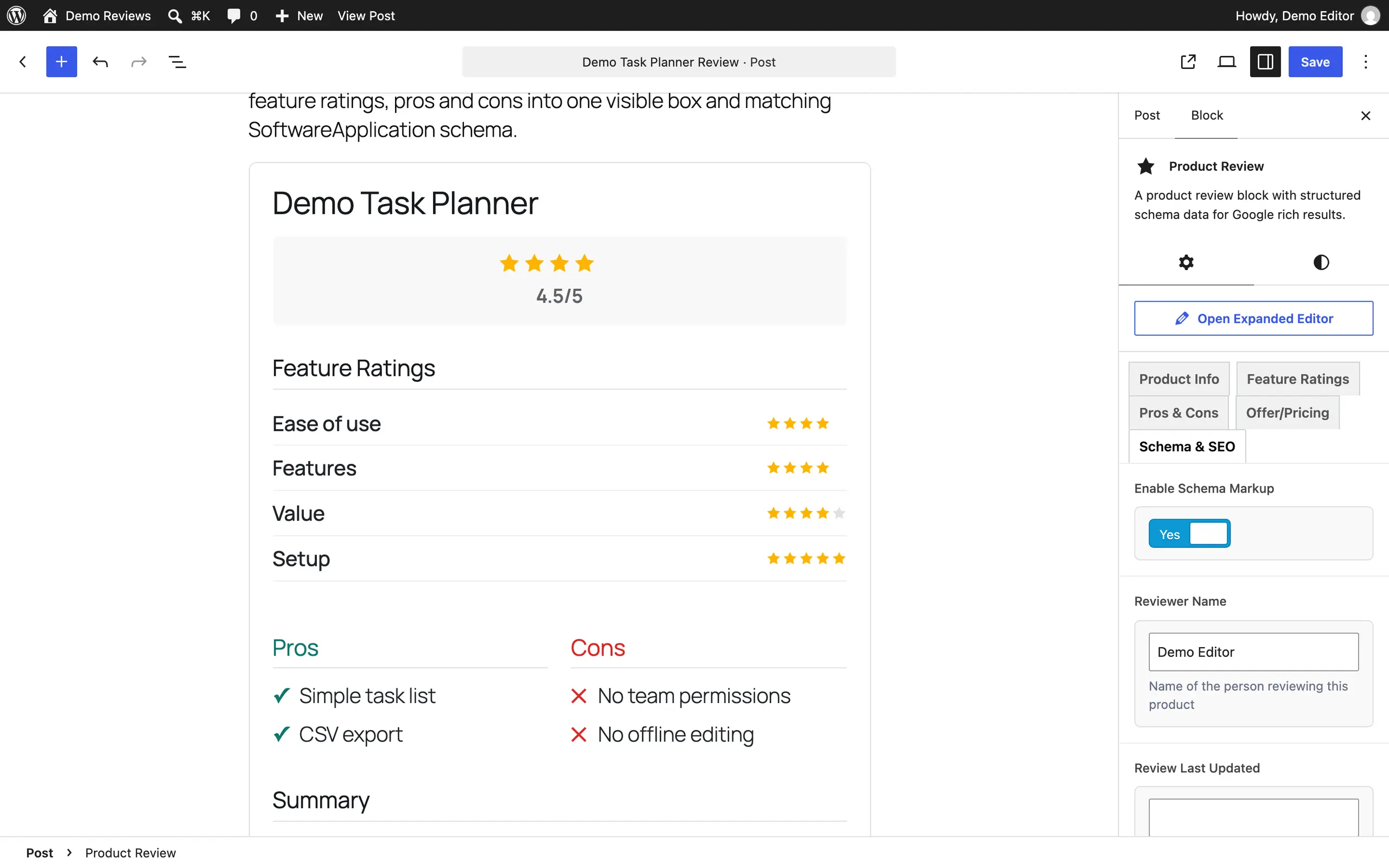Click the 4.5/5 overall rating text
The image size is (1389, 868).
point(559,296)
